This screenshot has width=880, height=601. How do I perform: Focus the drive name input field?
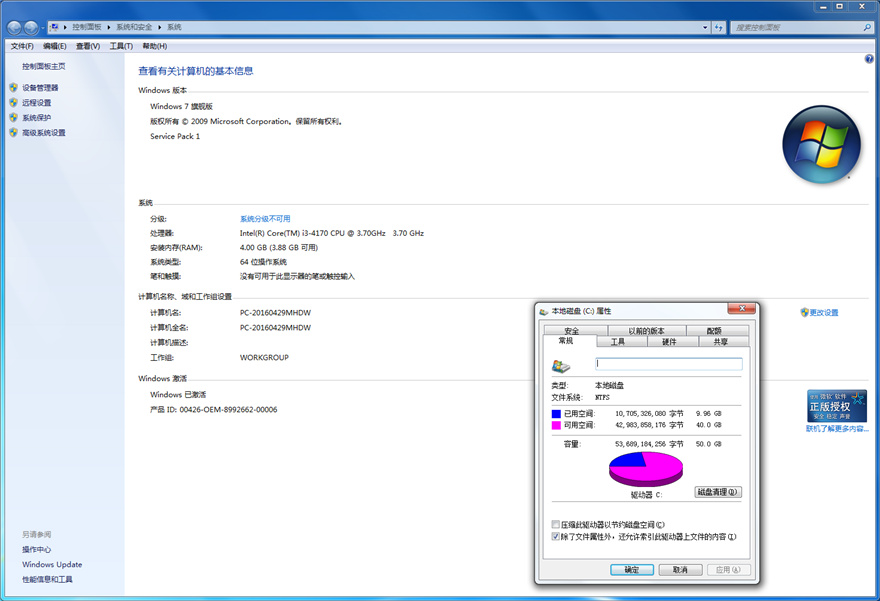tap(668, 364)
